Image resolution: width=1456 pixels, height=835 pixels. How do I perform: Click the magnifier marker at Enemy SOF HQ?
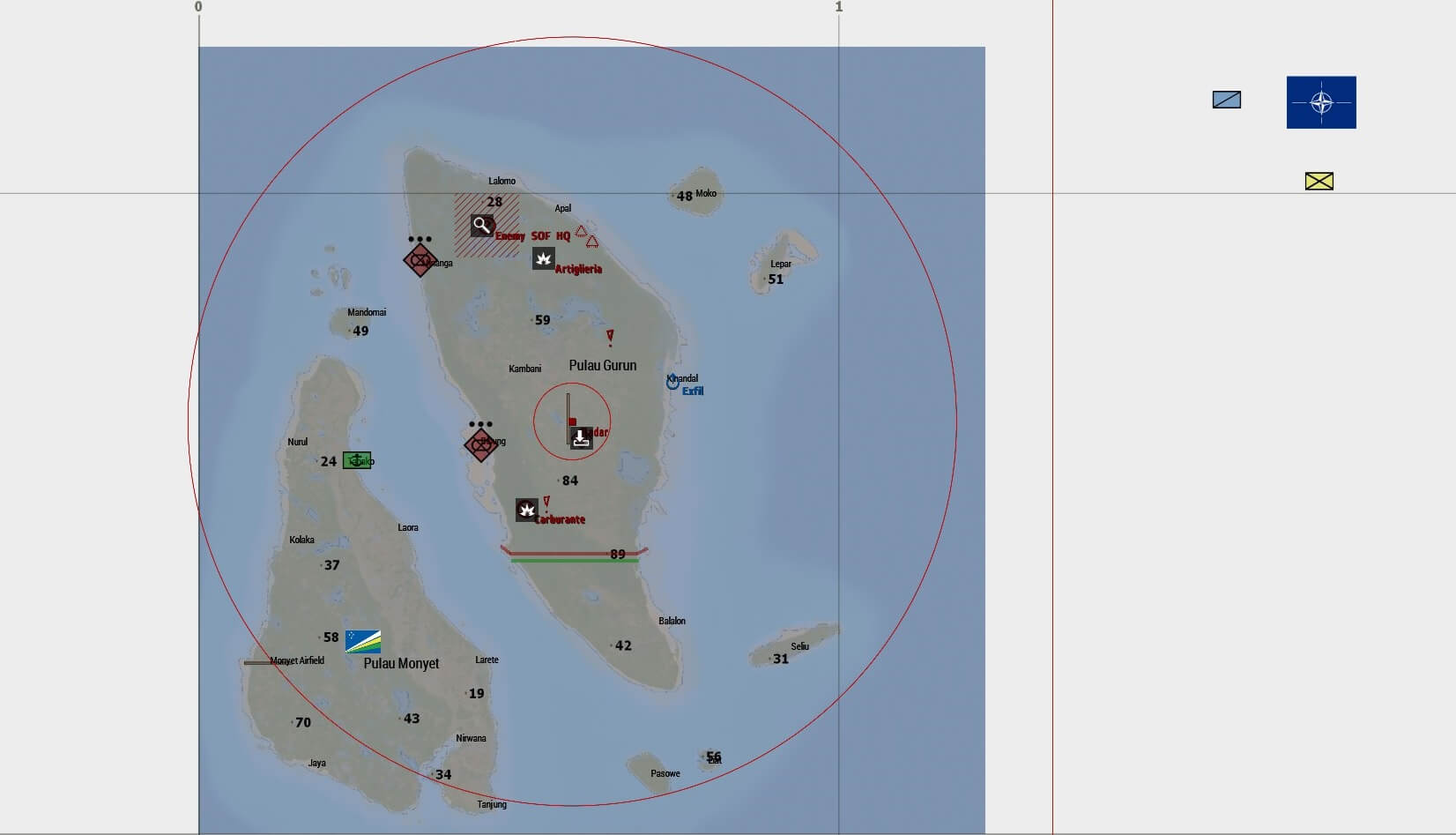point(481,225)
